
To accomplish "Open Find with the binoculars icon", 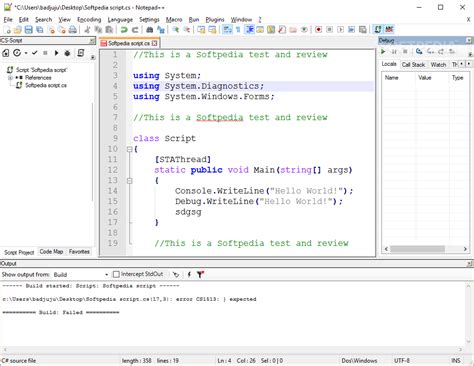I will [150, 30].
